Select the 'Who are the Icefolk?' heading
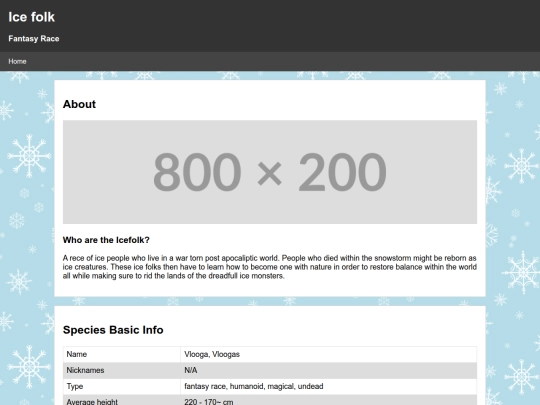Image resolution: width=540 pixels, height=405 pixels. [x=106, y=240]
